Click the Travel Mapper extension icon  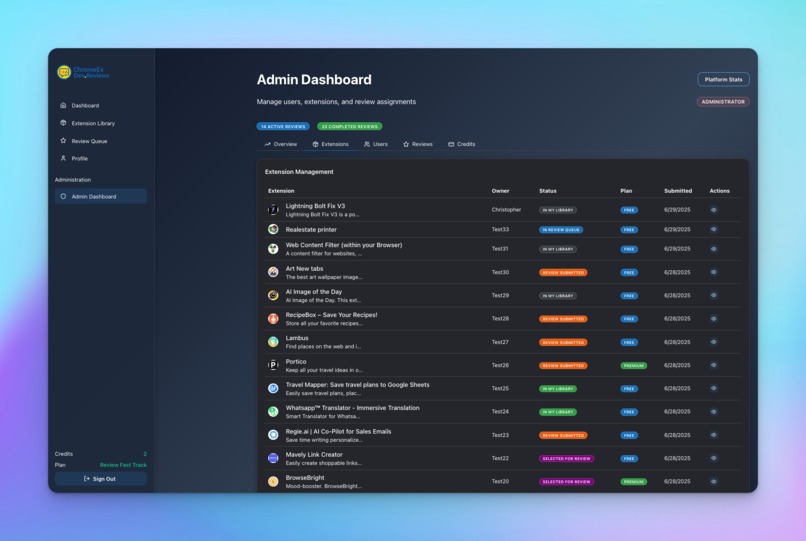pos(273,388)
